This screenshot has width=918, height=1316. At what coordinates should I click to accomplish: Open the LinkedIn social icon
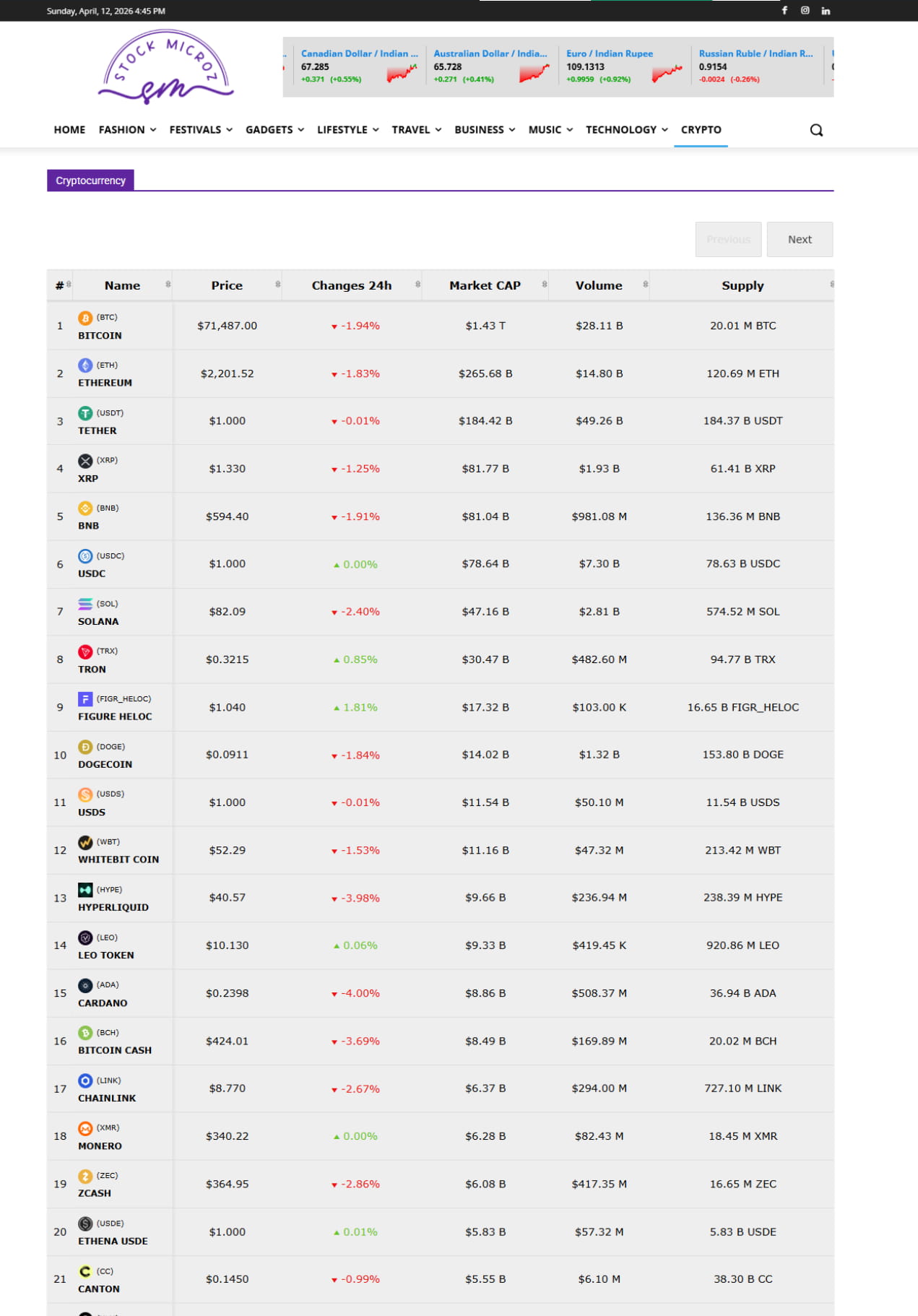pyautogui.click(x=826, y=11)
